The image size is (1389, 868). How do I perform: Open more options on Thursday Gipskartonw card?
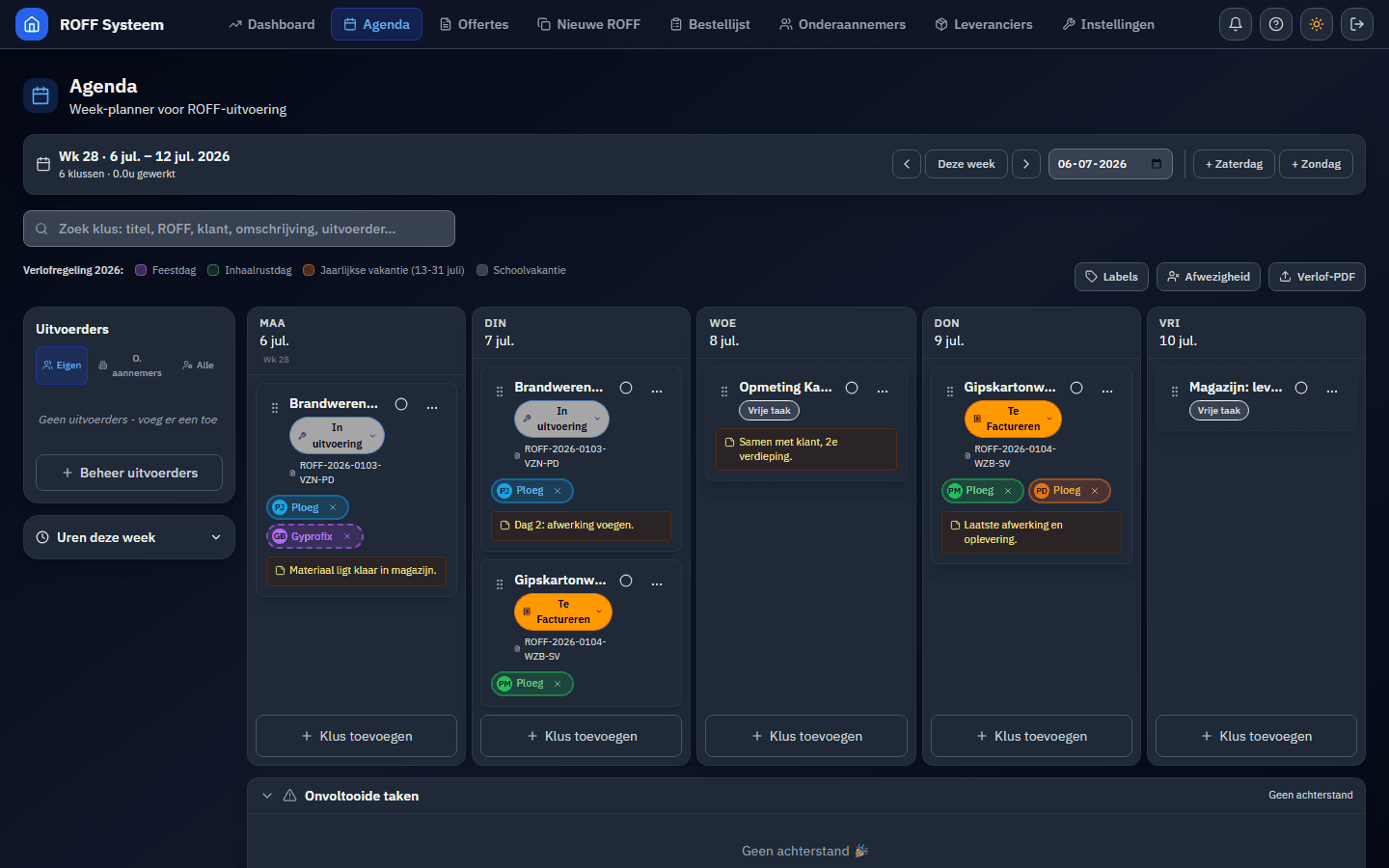(x=1107, y=391)
